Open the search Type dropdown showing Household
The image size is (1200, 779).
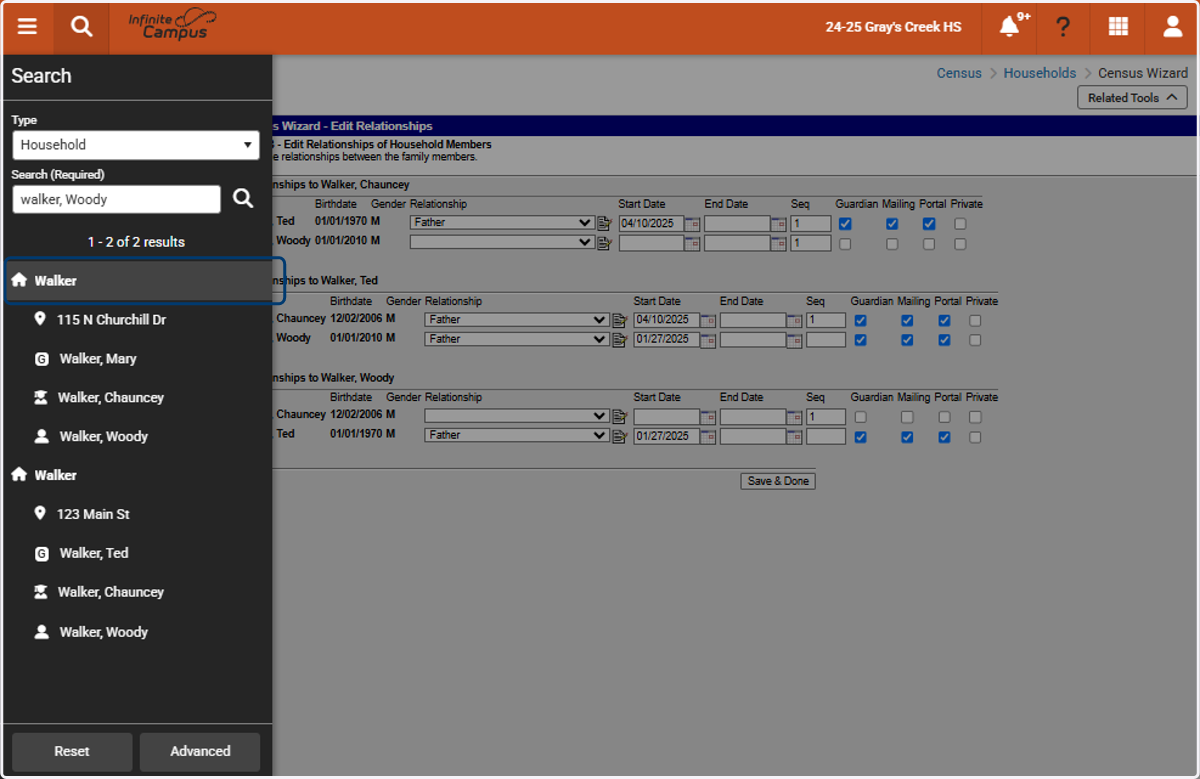pyautogui.click(x=136, y=145)
